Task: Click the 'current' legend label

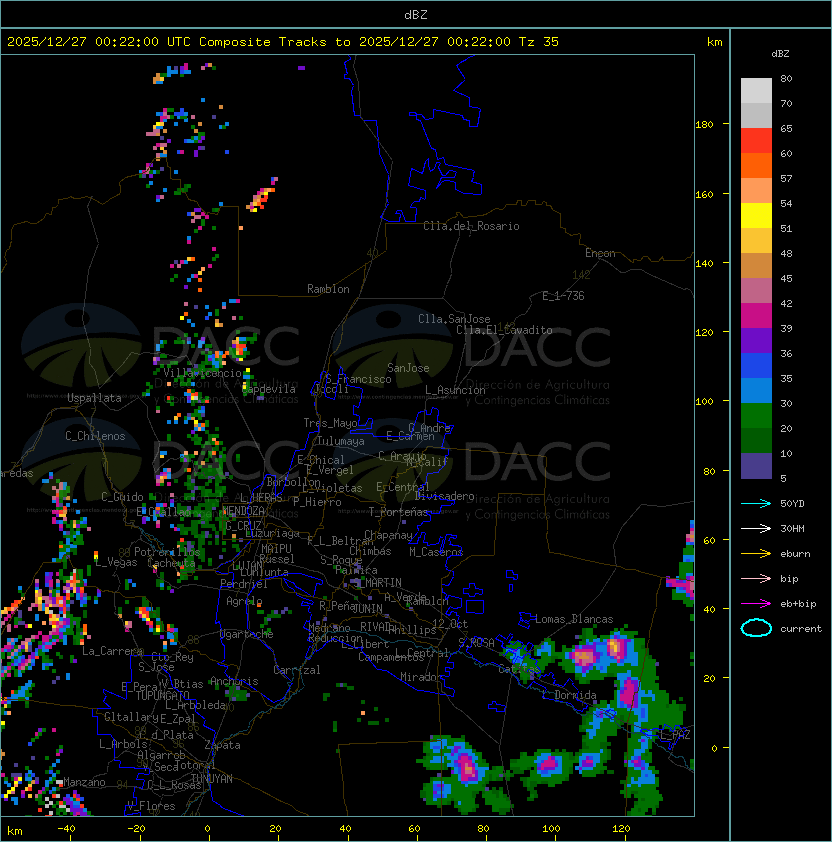Action: pos(801,629)
